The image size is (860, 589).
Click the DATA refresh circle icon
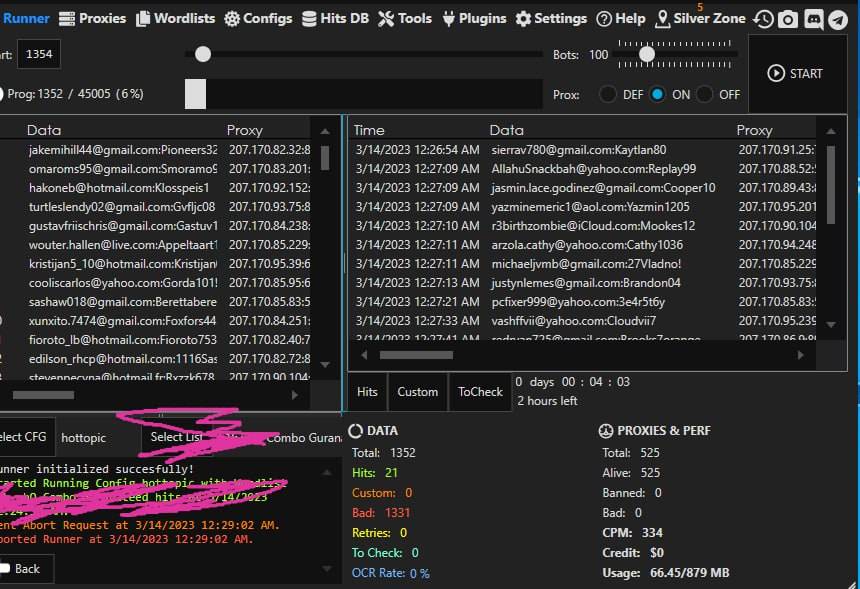point(355,431)
